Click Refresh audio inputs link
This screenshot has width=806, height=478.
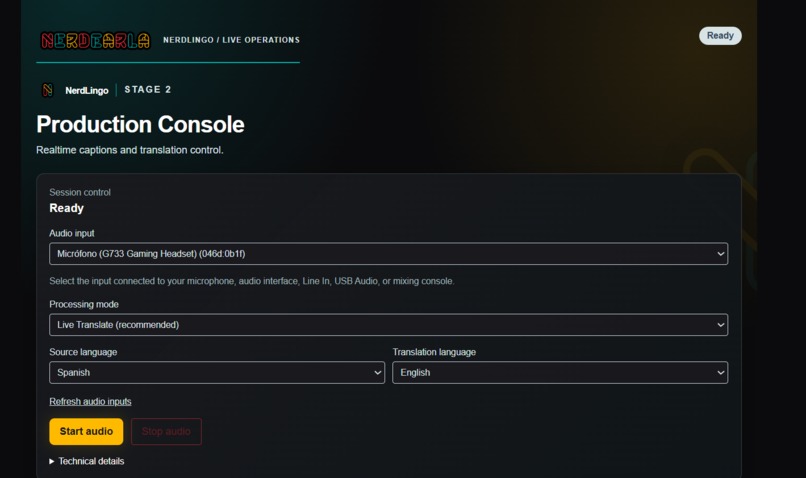click(90, 401)
